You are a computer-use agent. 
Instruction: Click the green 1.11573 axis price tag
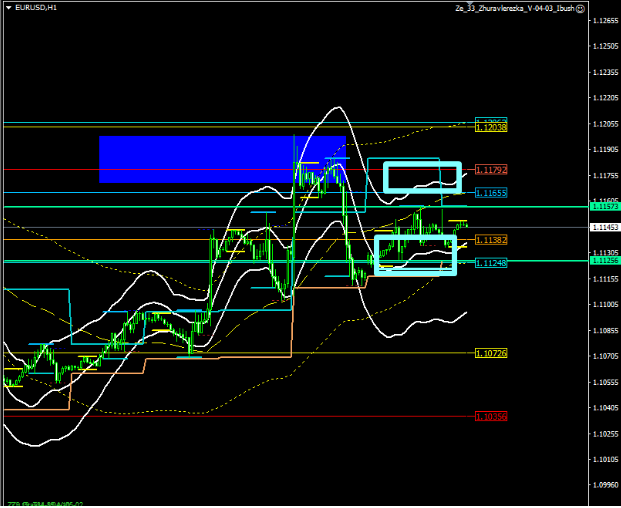click(x=603, y=206)
